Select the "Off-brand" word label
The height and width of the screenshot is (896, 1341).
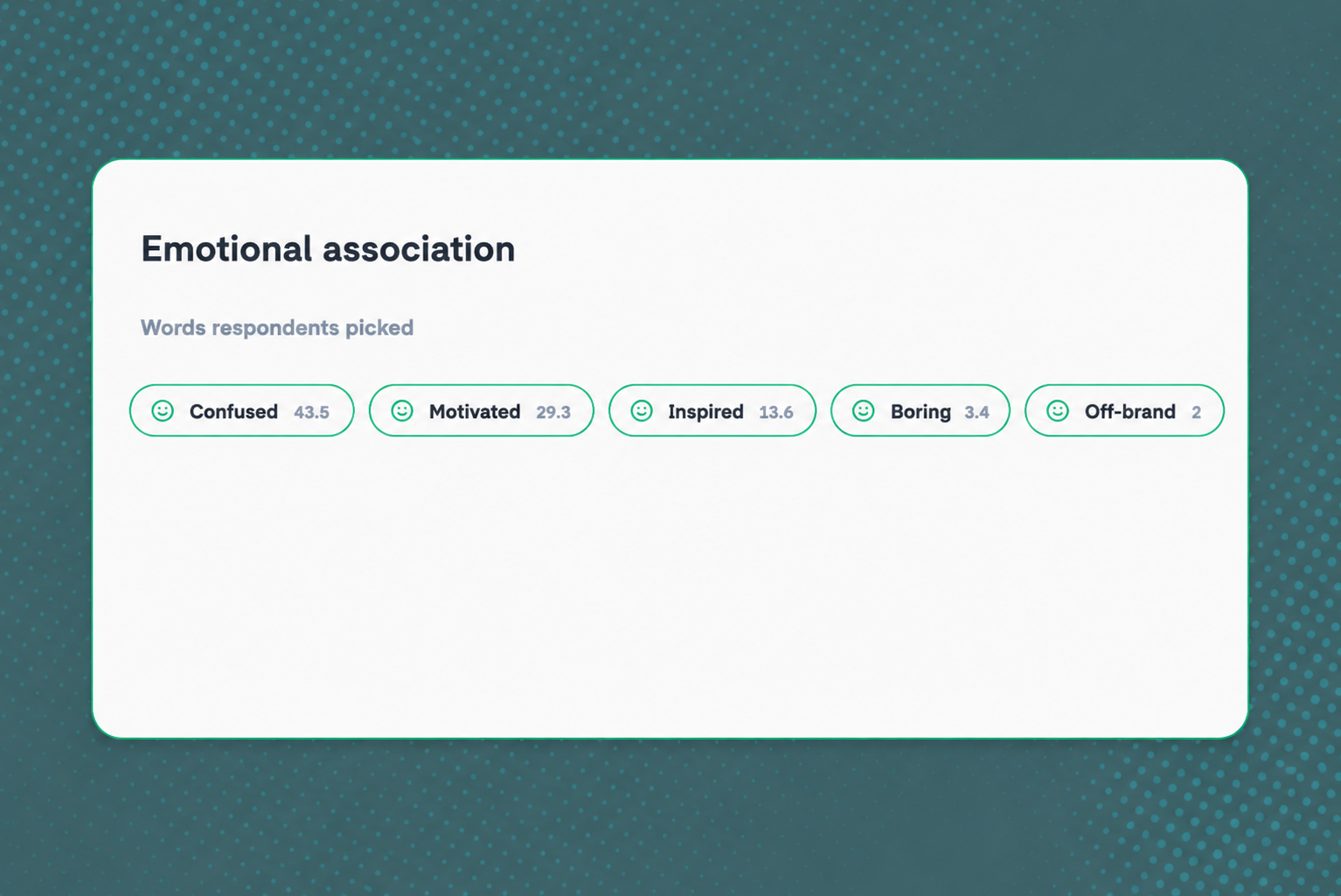pos(1130,412)
